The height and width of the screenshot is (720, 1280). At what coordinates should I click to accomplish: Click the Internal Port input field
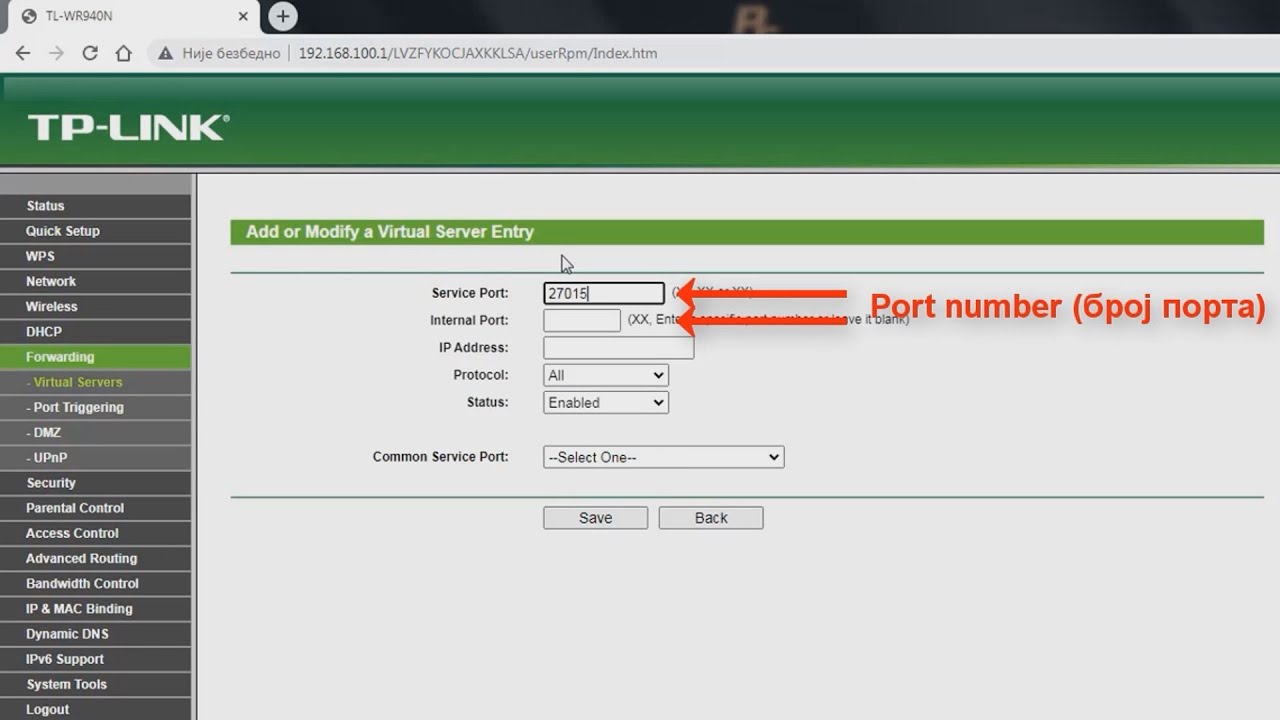pyautogui.click(x=582, y=320)
